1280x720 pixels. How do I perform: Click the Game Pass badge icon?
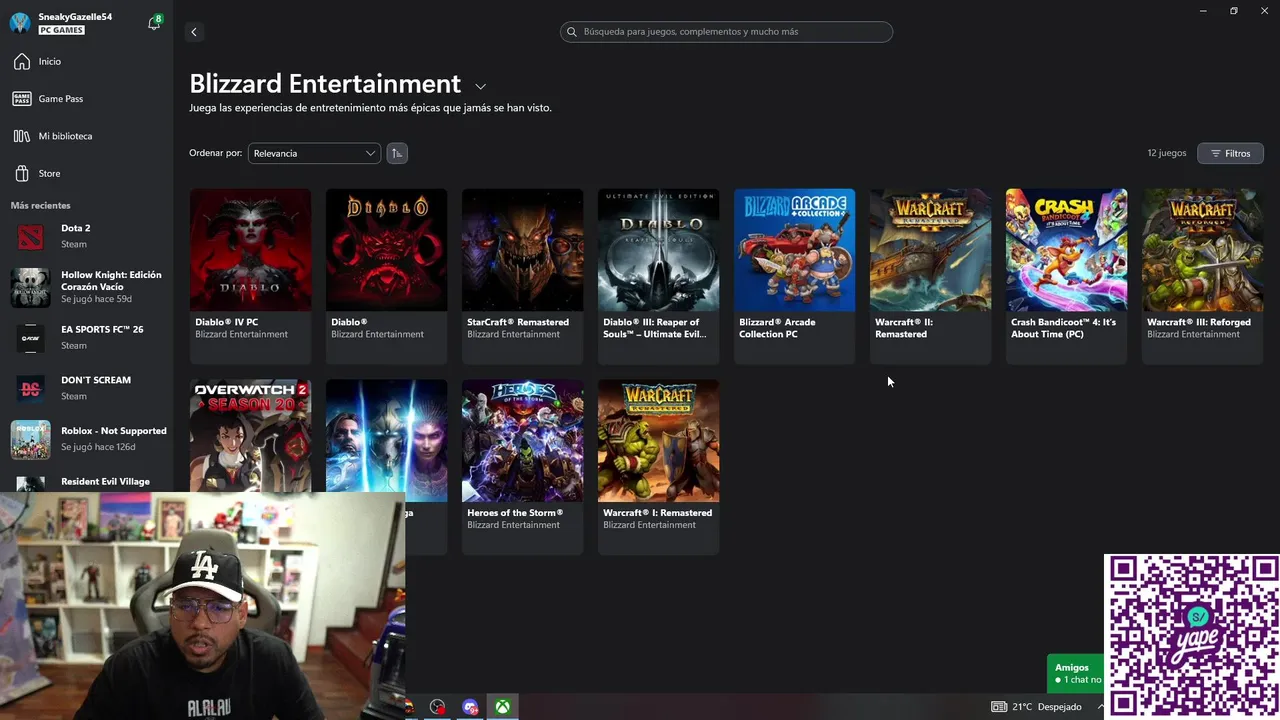tap(22, 99)
